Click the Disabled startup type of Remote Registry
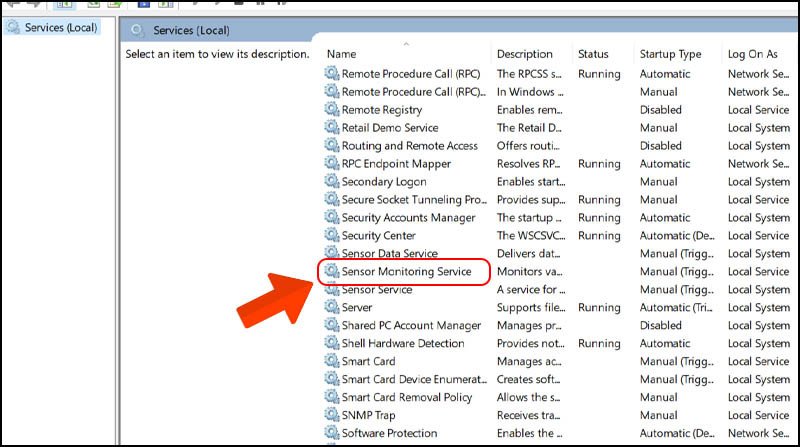800x447 pixels. 661,110
